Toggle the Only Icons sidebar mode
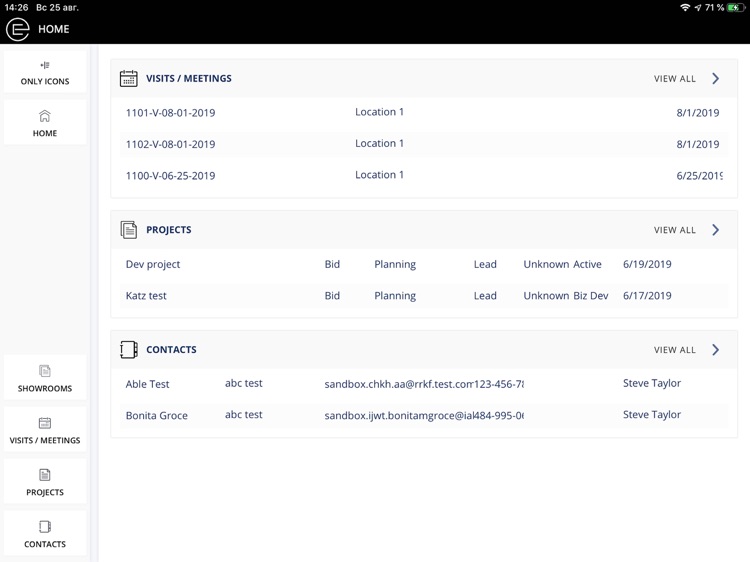750x562 pixels. click(x=45, y=72)
